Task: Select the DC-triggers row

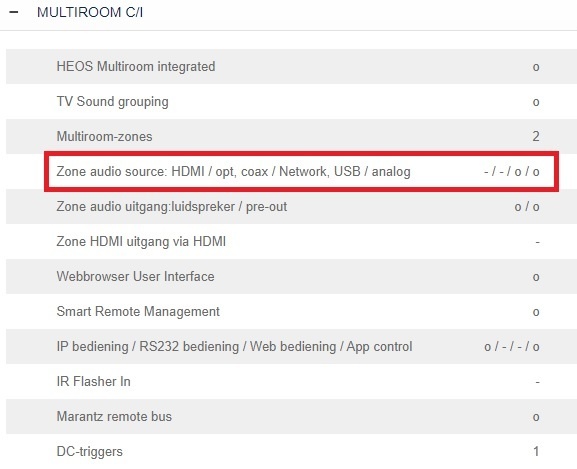Action: 291,451
